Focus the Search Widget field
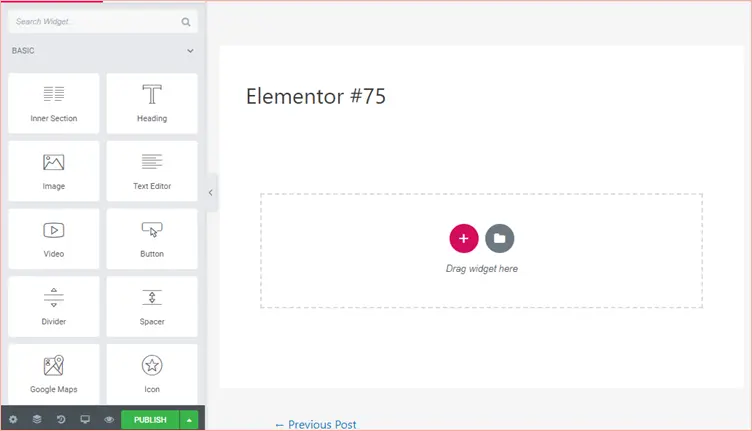The width and height of the screenshot is (752, 431). point(95,21)
